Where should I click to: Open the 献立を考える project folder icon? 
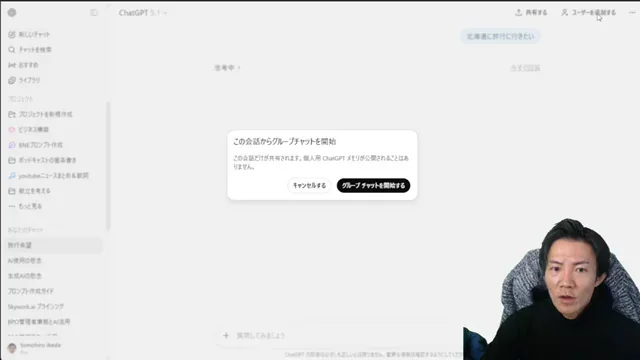tap(12, 191)
